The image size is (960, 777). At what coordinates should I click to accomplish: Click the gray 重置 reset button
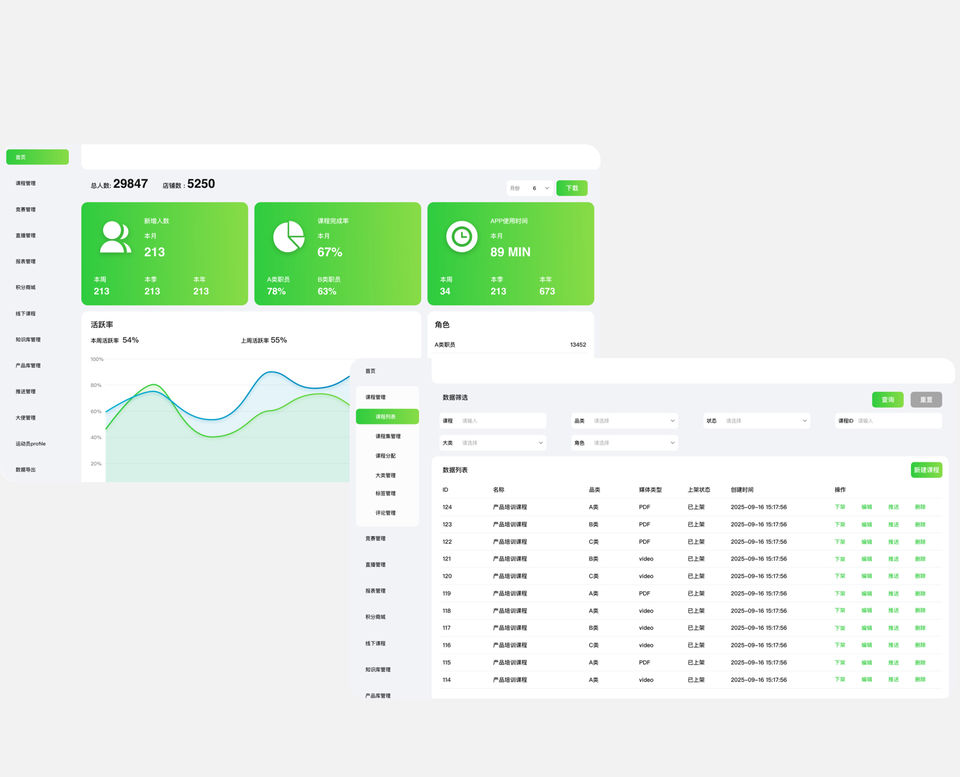tap(926, 400)
